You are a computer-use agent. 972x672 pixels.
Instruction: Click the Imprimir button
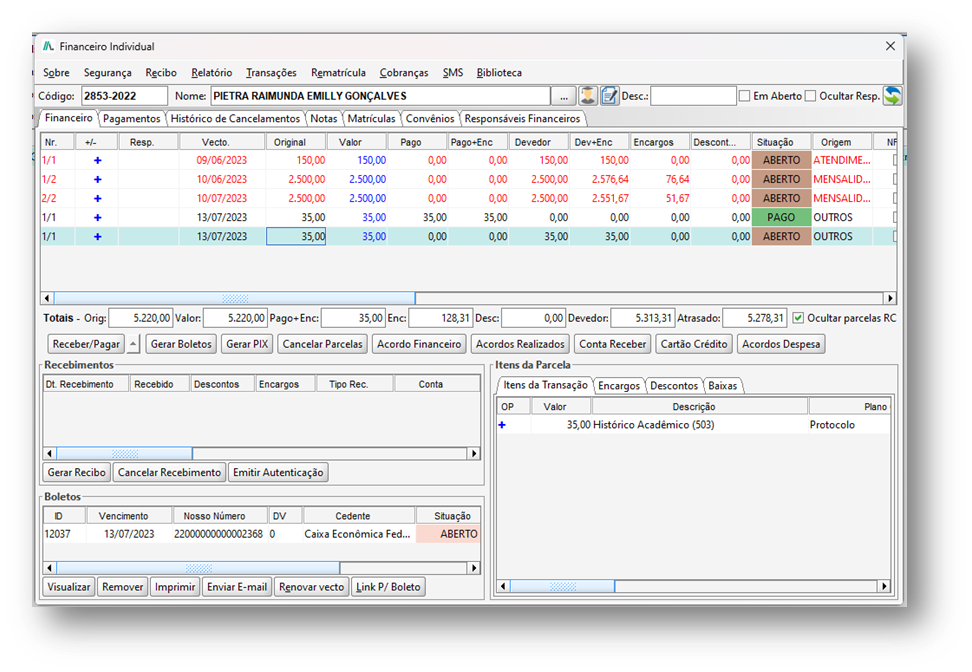(x=175, y=587)
